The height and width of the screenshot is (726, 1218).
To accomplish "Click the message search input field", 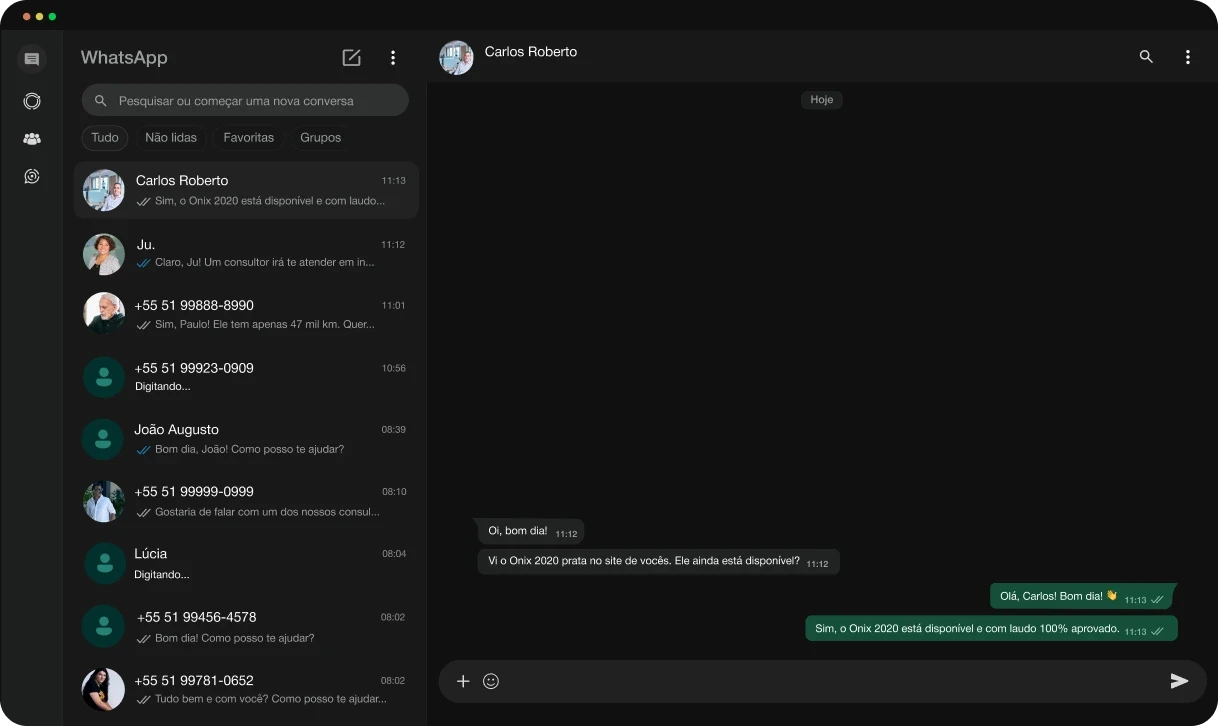I will 245,100.
